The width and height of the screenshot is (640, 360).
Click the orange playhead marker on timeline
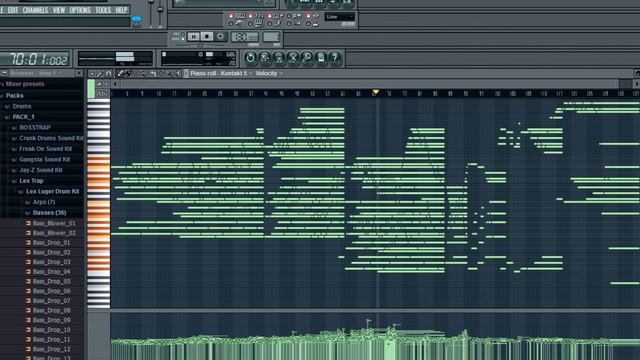376,92
